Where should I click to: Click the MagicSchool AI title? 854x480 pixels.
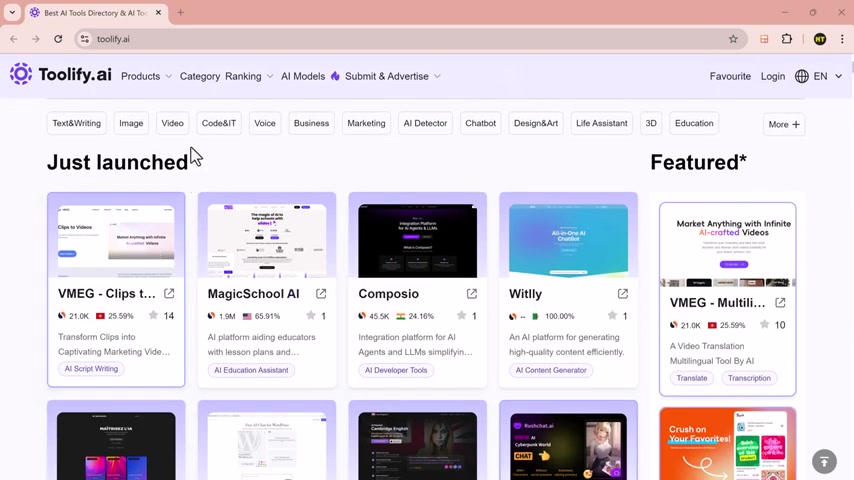tap(254, 294)
